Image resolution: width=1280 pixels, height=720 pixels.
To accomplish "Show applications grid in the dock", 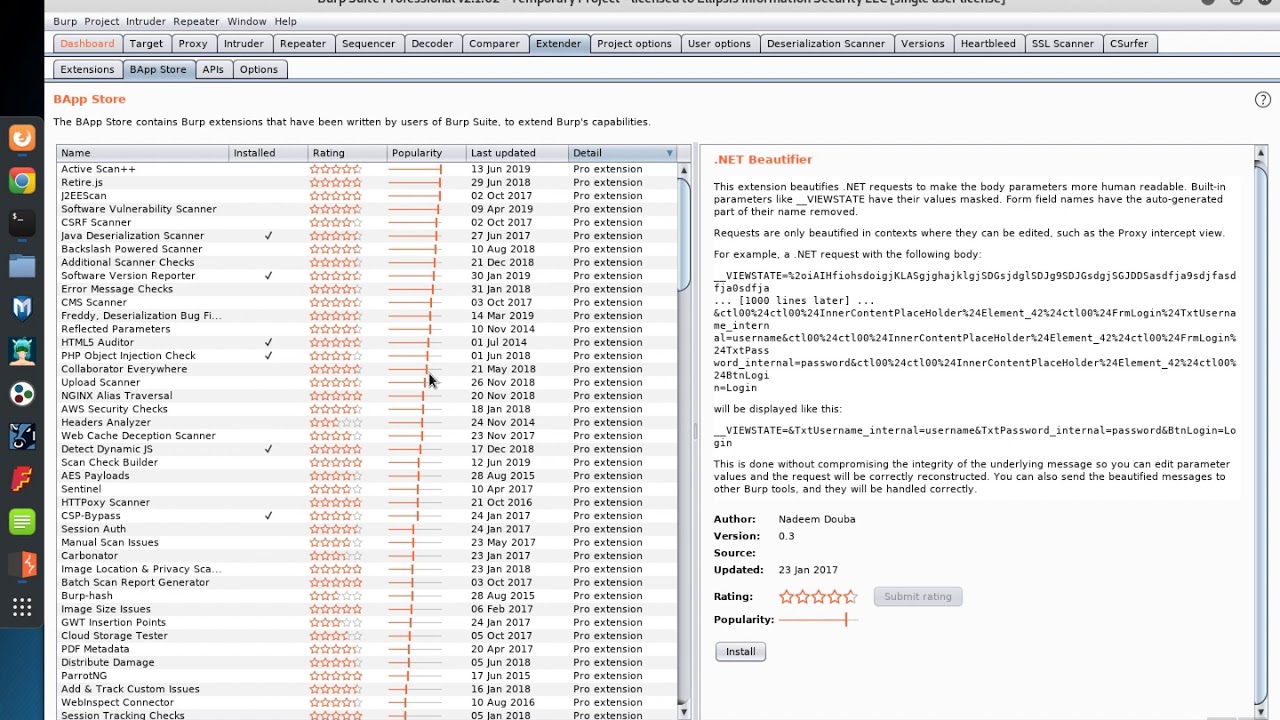I will [22, 607].
